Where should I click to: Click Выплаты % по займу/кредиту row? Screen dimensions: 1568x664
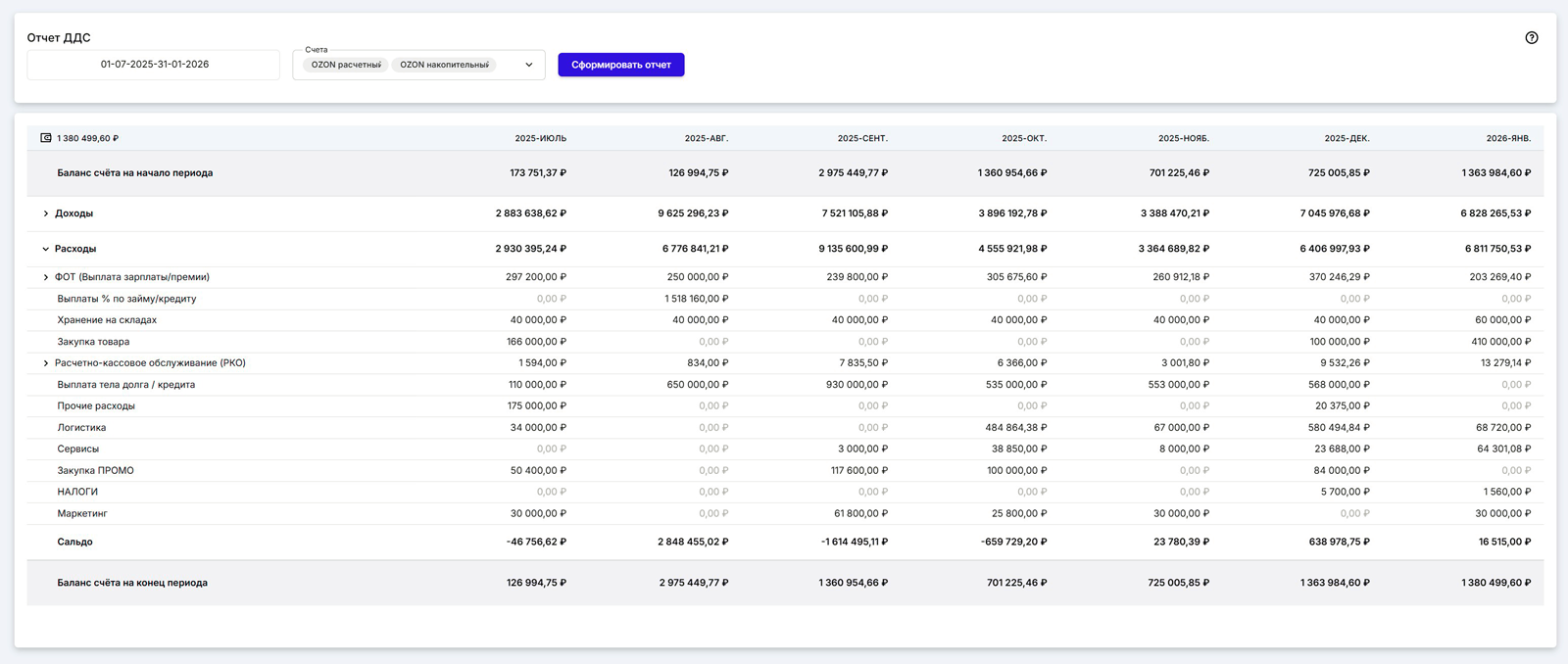pyautogui.click(x=126, y=299)
